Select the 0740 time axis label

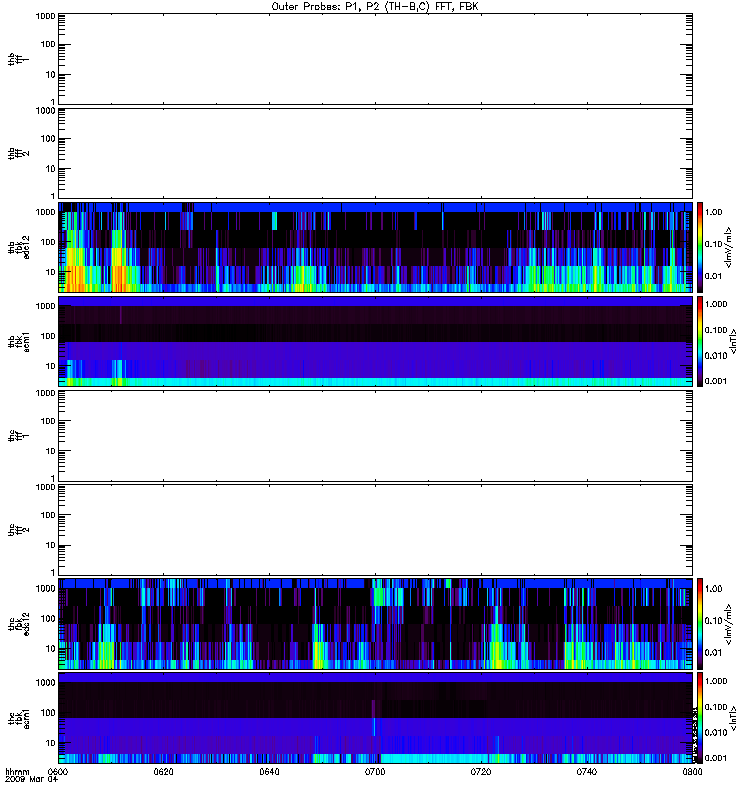[587, 772]
